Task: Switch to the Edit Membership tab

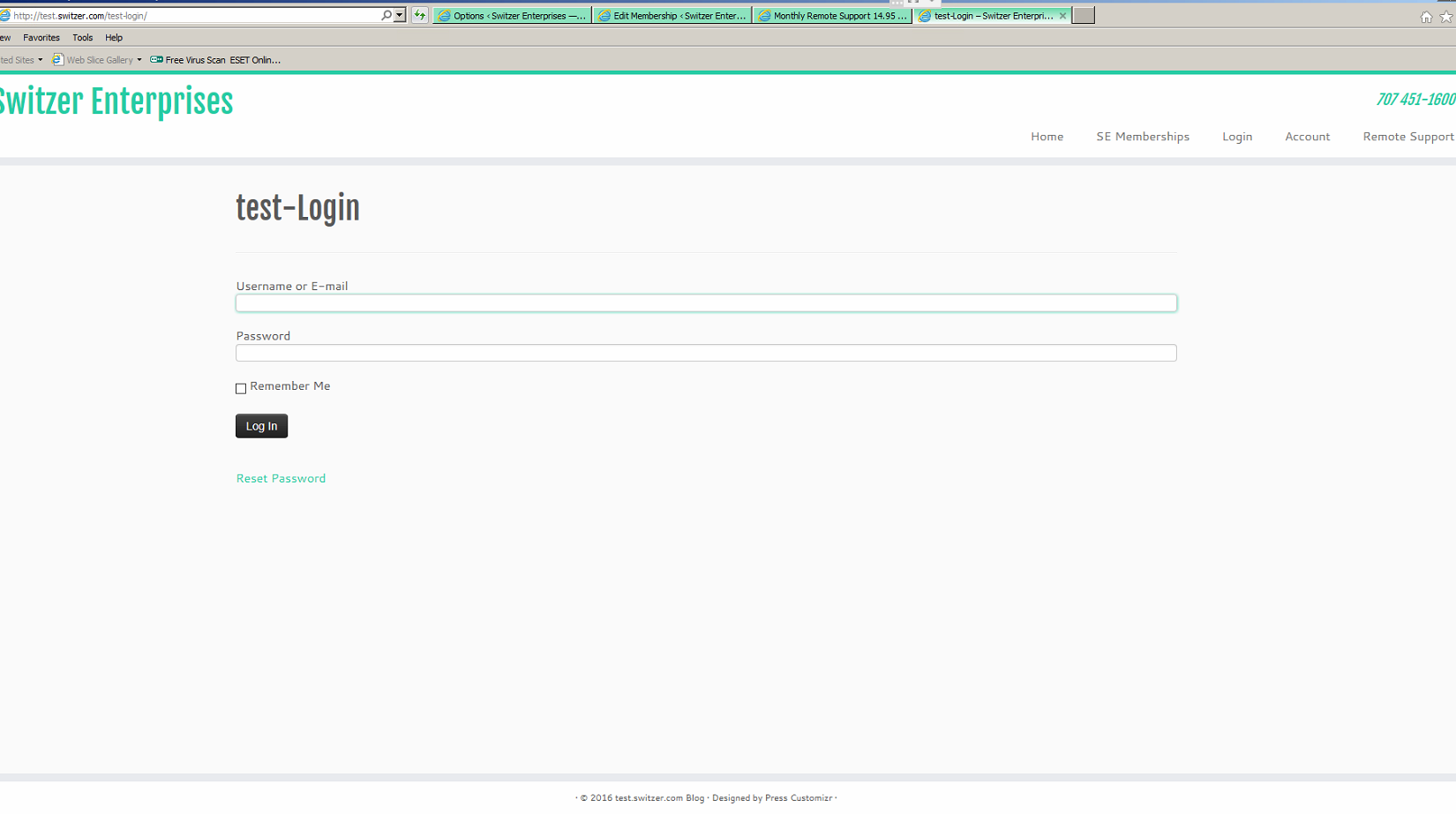Action: point(672,16)
